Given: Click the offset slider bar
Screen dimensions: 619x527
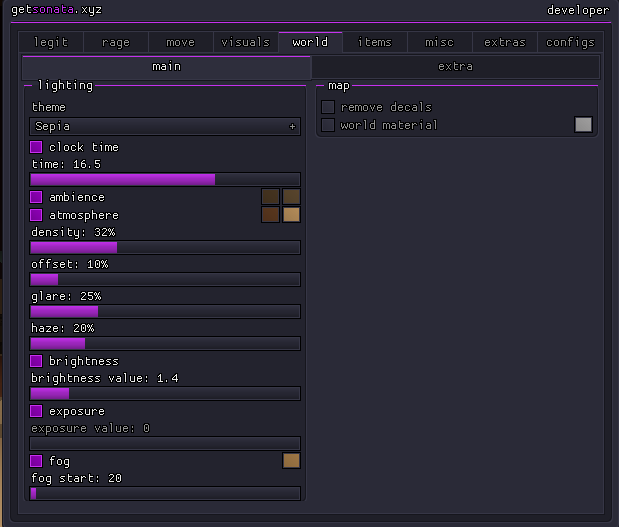Looking at the screenshot, I should click(x=165, y=279).
